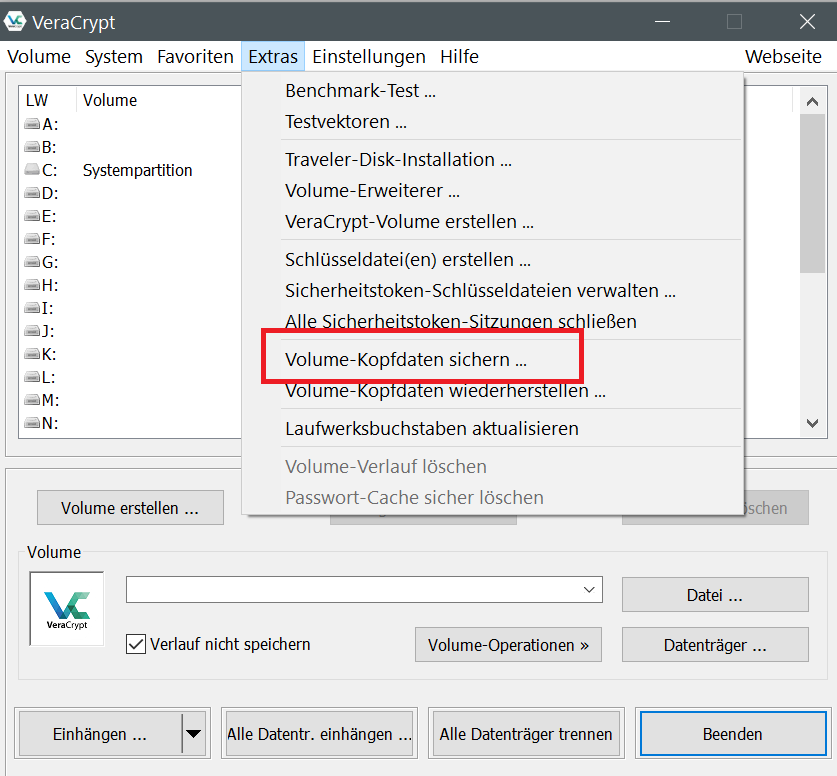837x776 pixels.
Task: Choose Traveler-Disk-Installation ... entry
Action: click(493, 160)
